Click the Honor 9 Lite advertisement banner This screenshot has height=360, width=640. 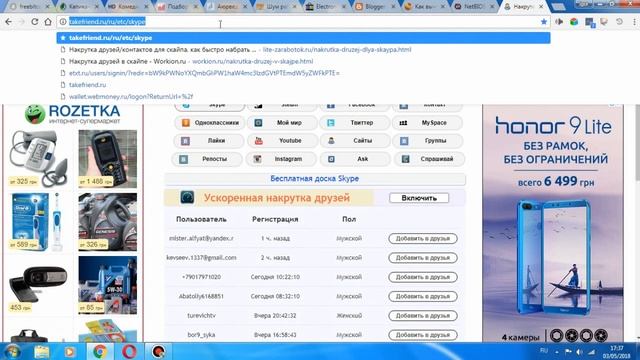(x=553, y=223)
